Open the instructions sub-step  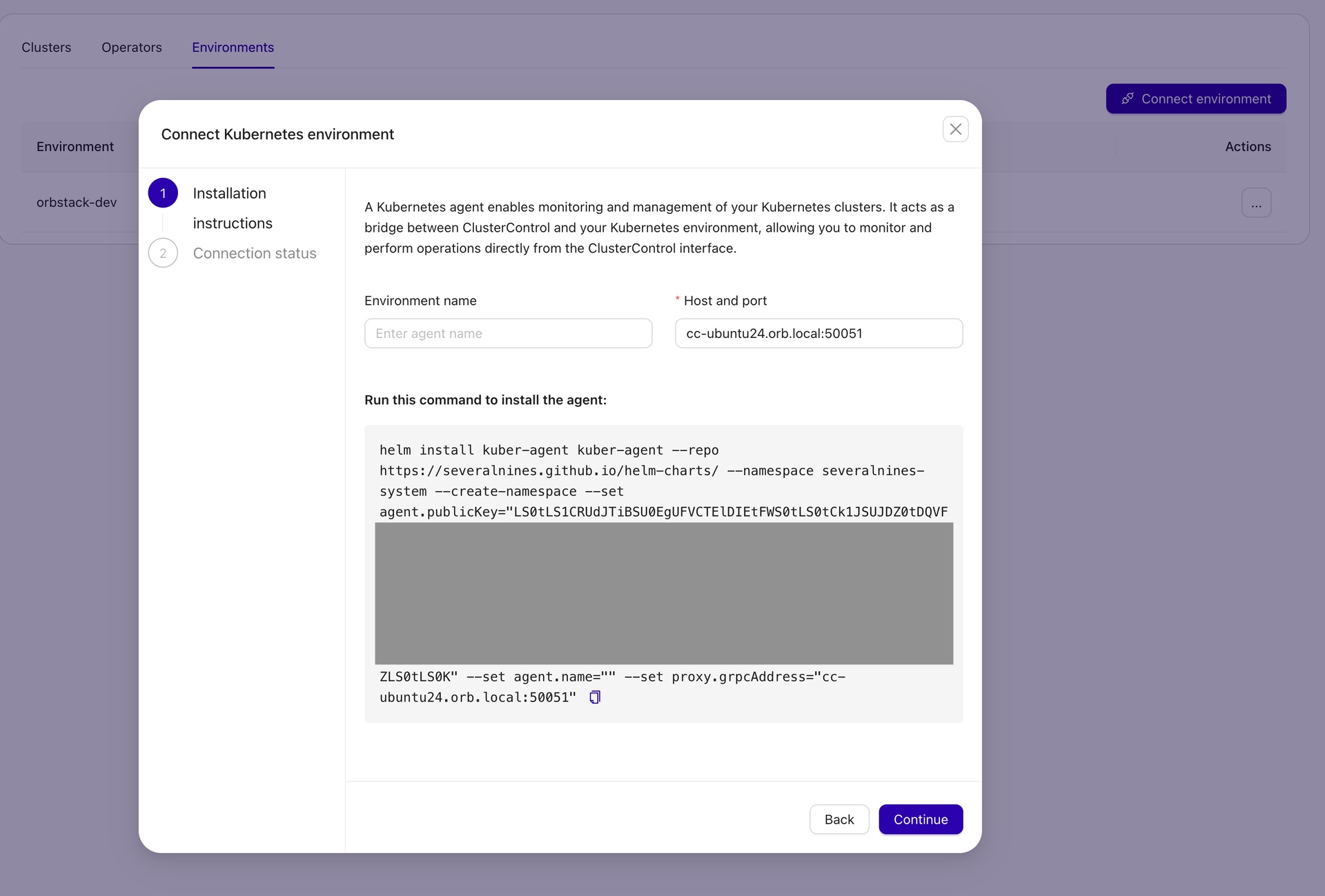(x=233, y=223)
